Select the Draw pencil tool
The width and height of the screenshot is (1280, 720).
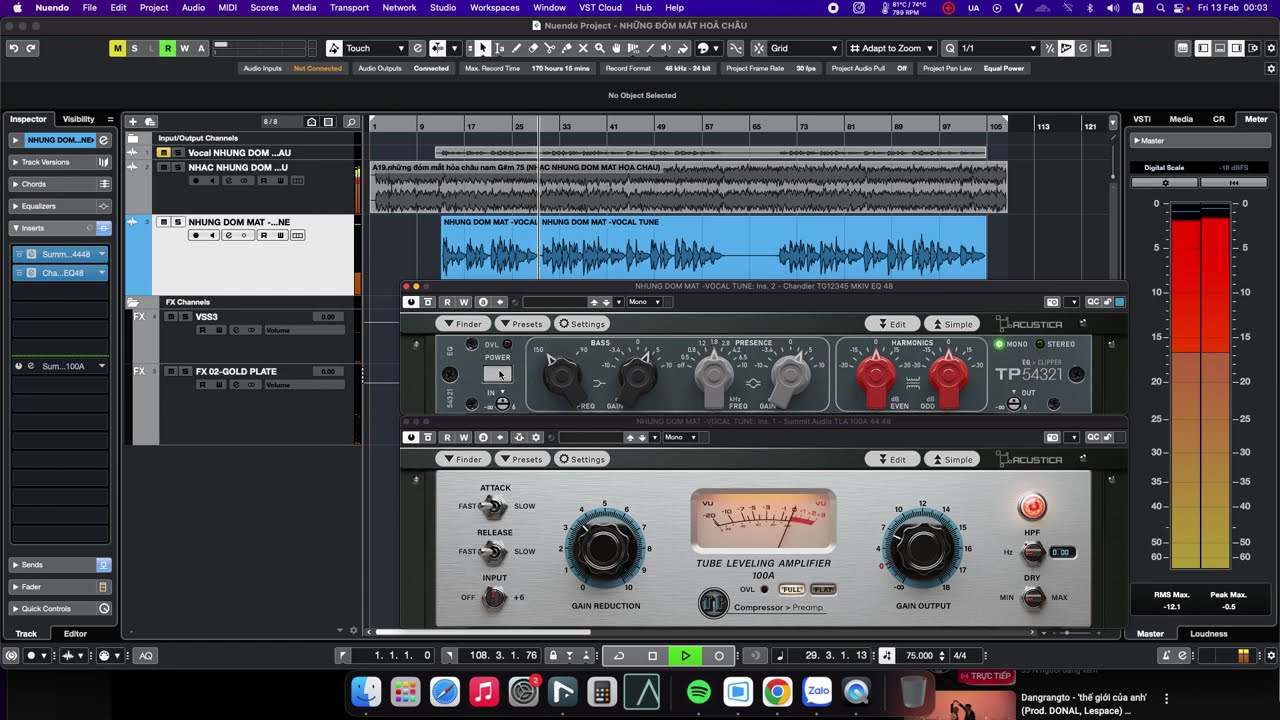coord(516,48)
